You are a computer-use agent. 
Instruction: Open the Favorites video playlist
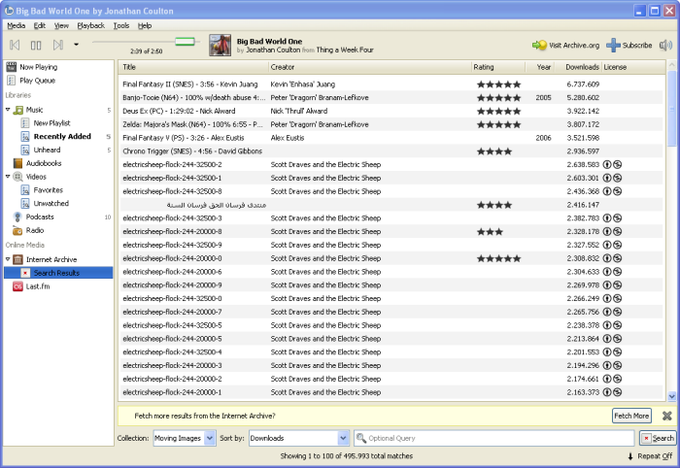[x=48, y=190]
